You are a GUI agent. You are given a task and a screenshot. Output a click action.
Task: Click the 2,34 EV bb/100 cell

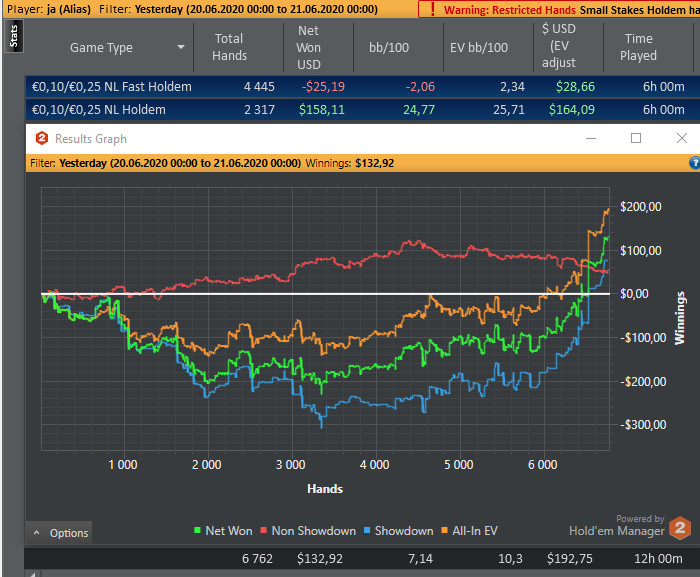pyautogui.click(x=512, y=87)
